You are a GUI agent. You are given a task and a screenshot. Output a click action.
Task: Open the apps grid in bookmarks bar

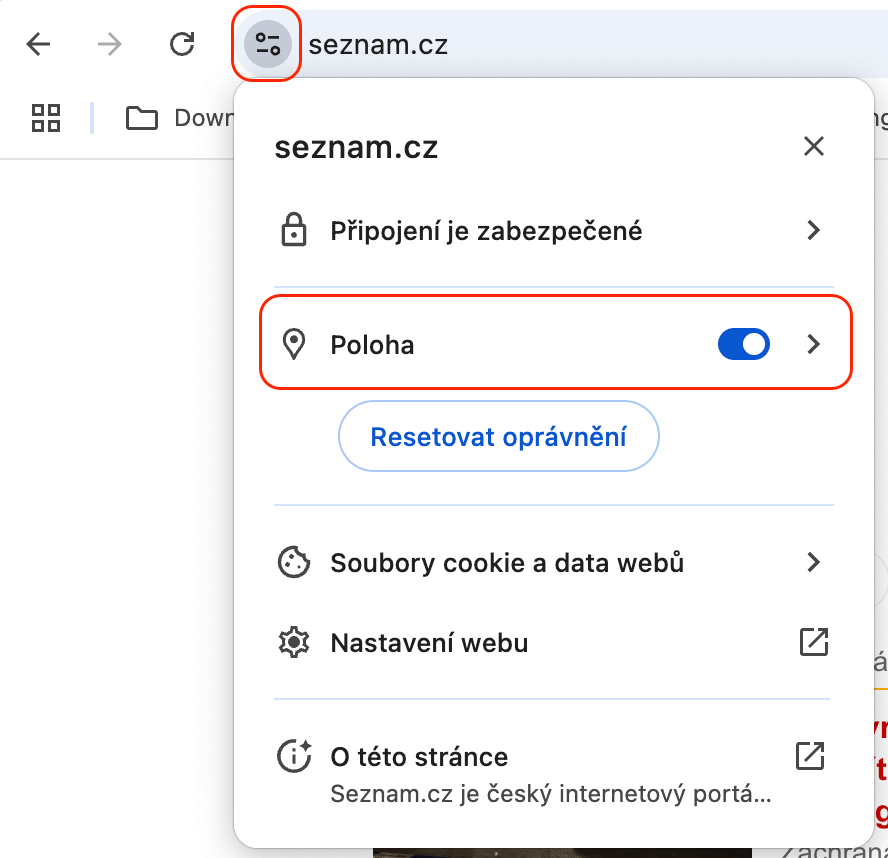coord(46,118)
